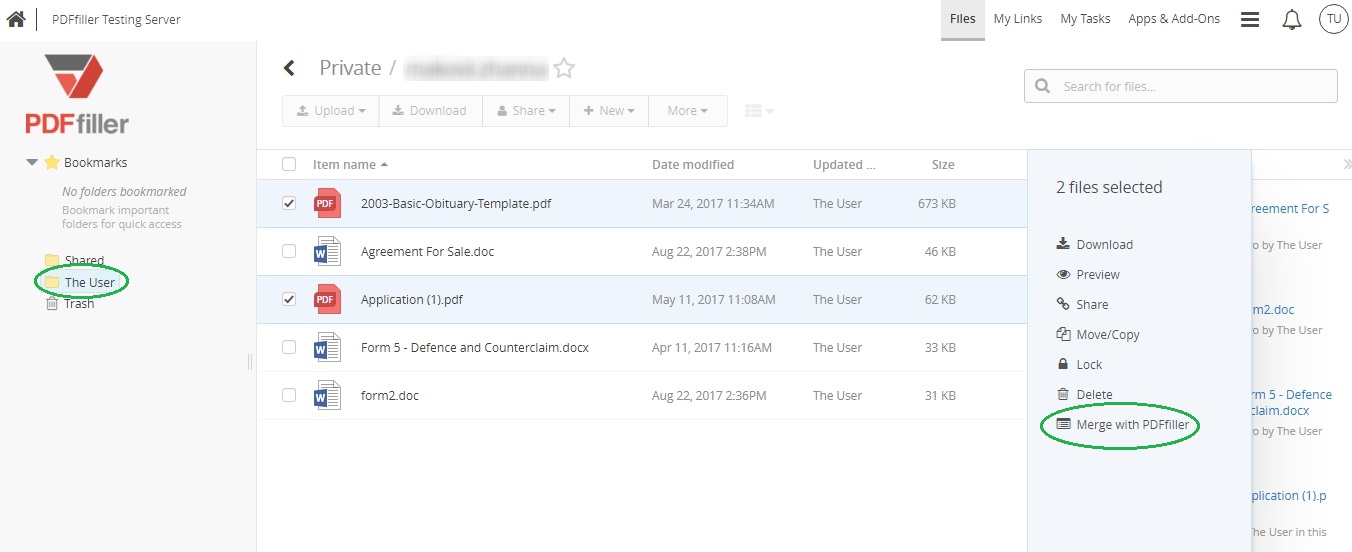The image size is (1352, 552).
Task: Choose Delete in the selection panel
Action: click(x=1085, y=394)
